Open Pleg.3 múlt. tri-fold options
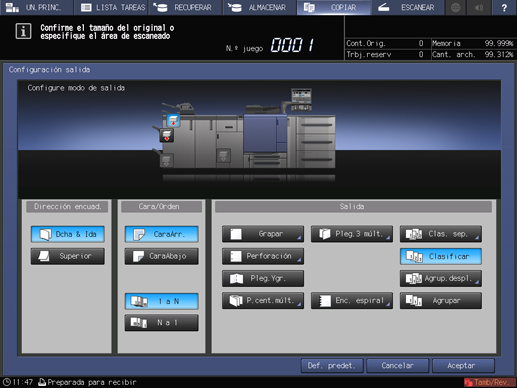 [352, 234]
